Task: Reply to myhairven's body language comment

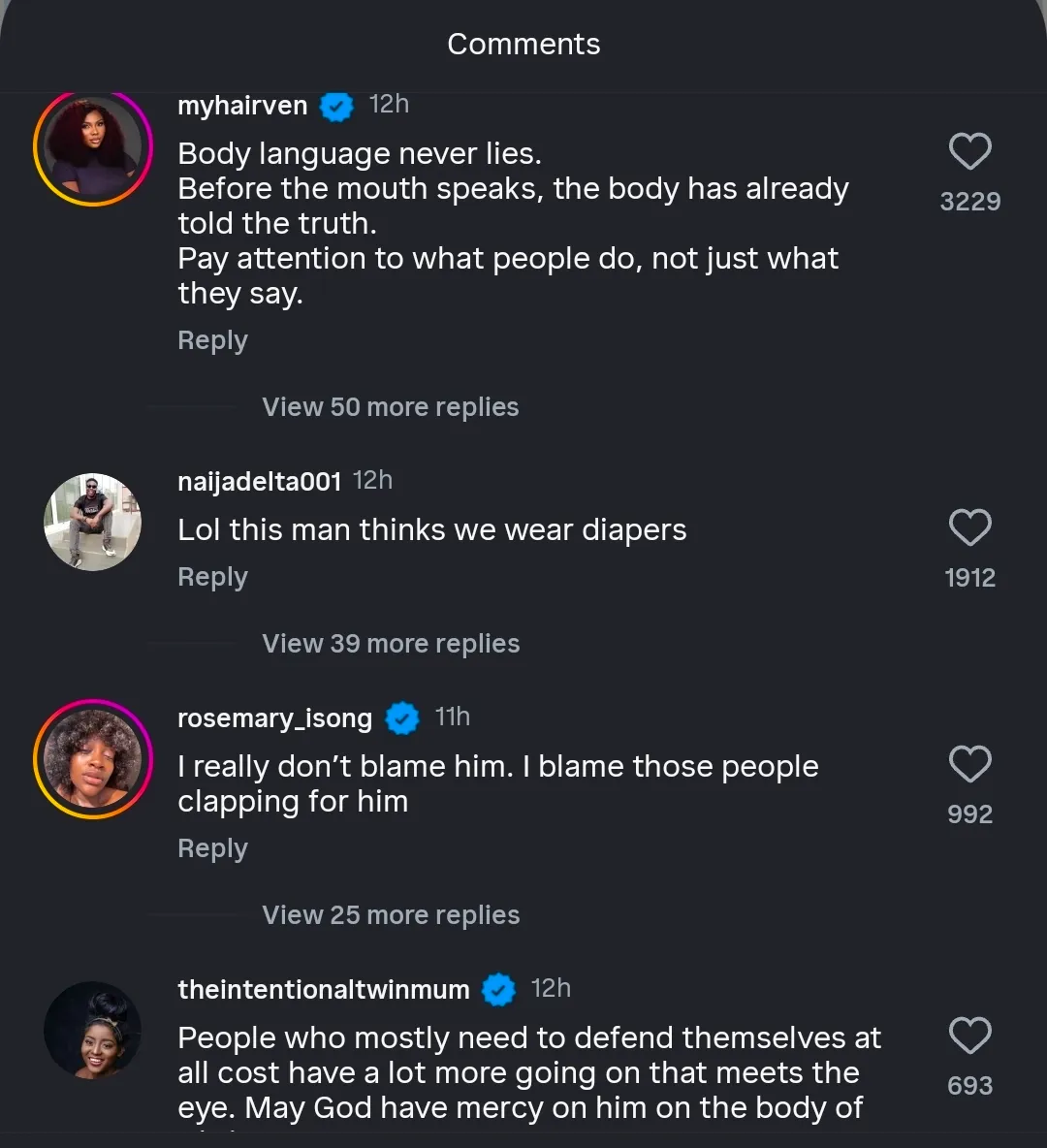Action: (212, 341)
